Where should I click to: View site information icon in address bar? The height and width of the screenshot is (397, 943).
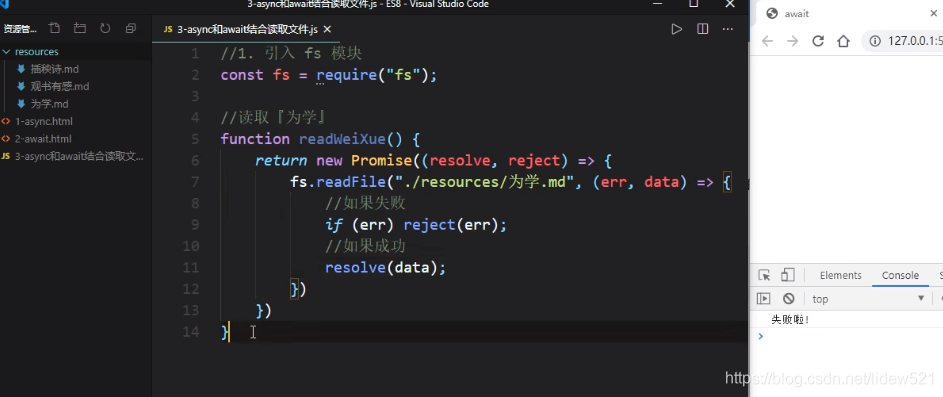coord(876,41)
